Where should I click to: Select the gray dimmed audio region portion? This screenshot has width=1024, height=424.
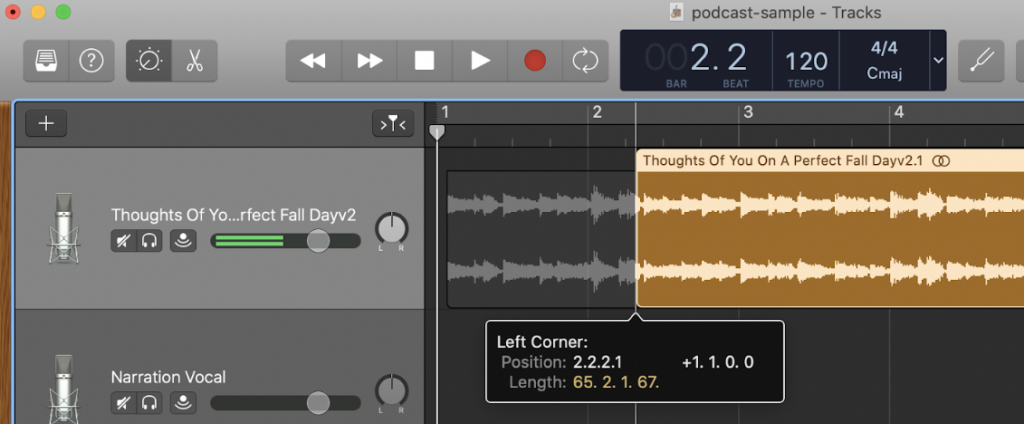click(x=541, y=238)
